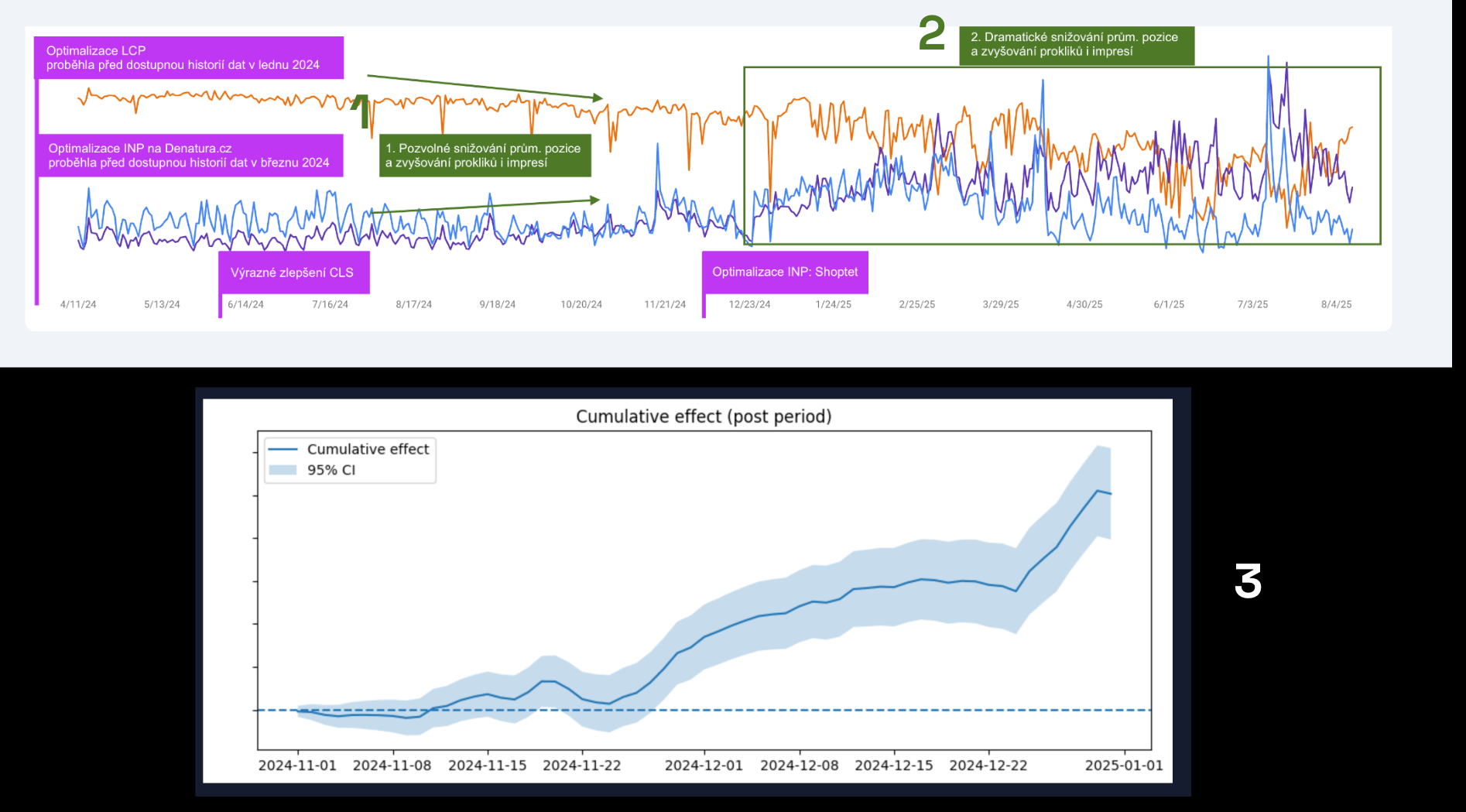Image resolution: width=1466 pixels, height=812 pixels.
Task: Select the 95% CI legend swatch
Action: [283, 470]
